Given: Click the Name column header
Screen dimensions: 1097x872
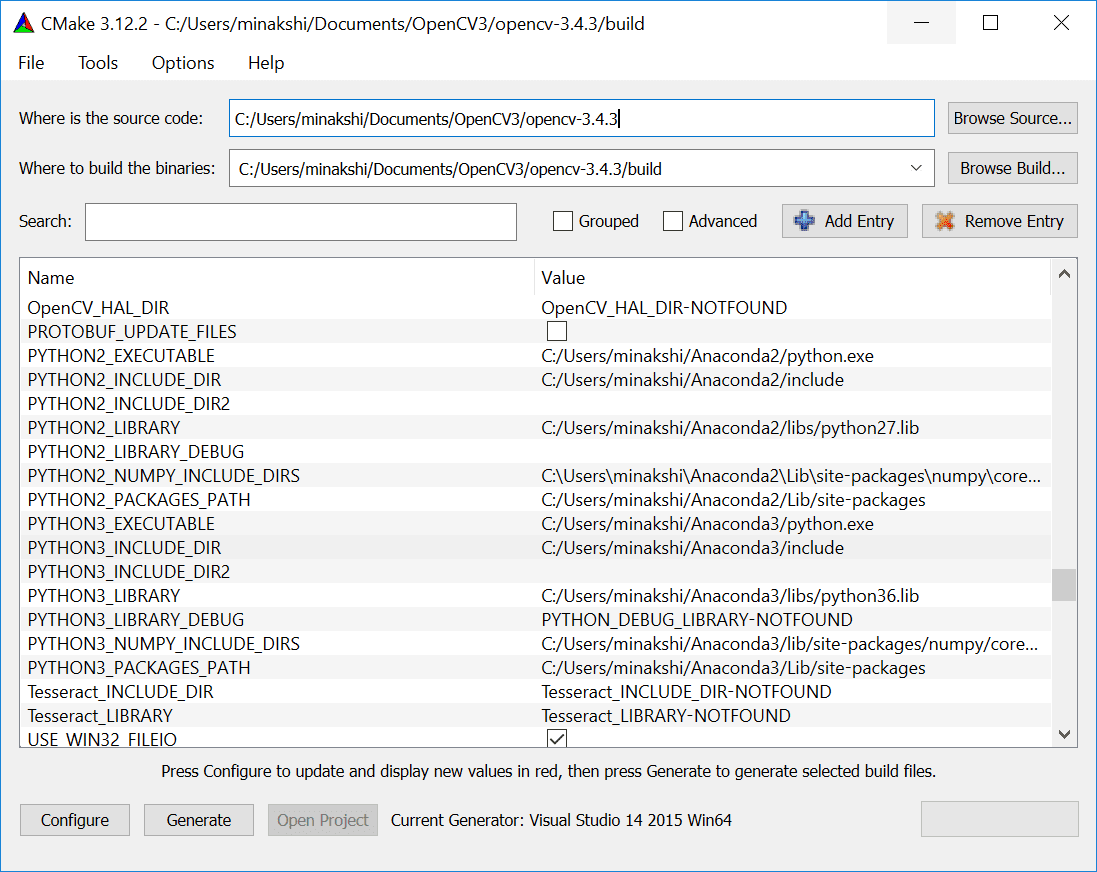Looking at the screenshot, I should [x=51, y=278].
